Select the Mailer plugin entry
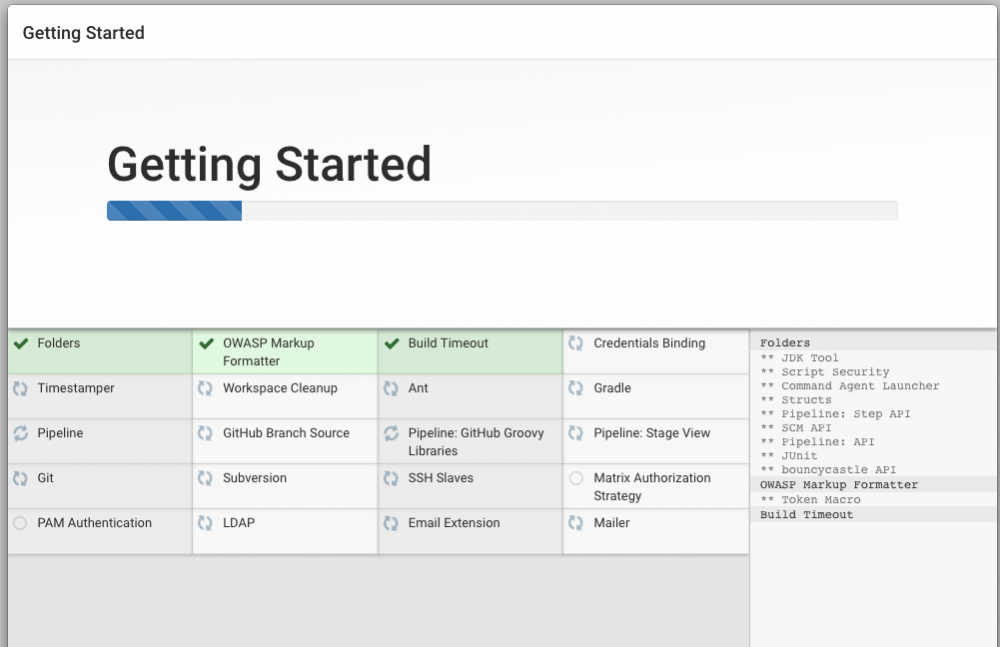1000x647 pixels. coord(612,523)
